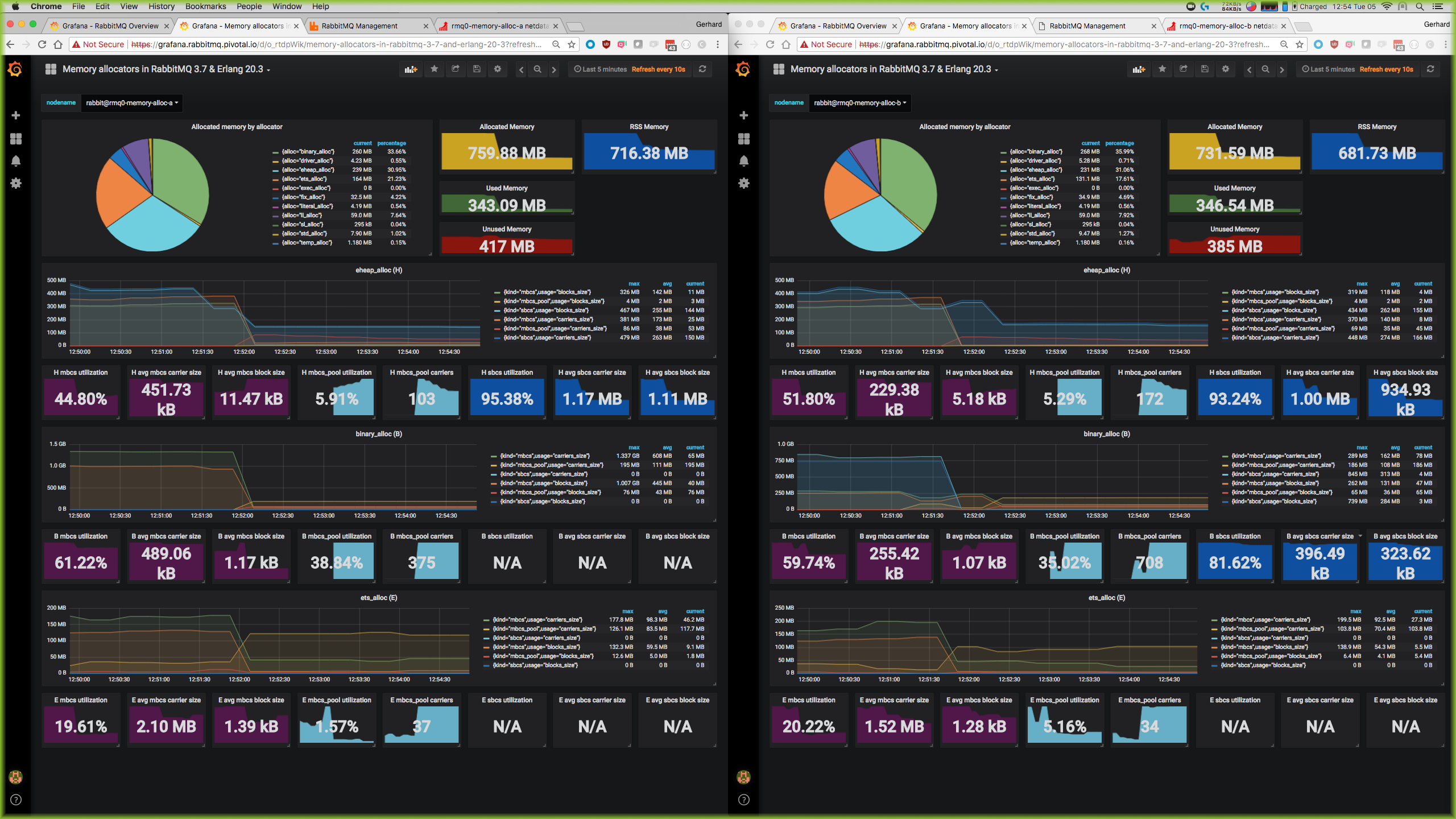This screenshot has height=819, width=1456.
Task: Open B avg sbcs carrier size panel menu
Action: (1360, 536)
